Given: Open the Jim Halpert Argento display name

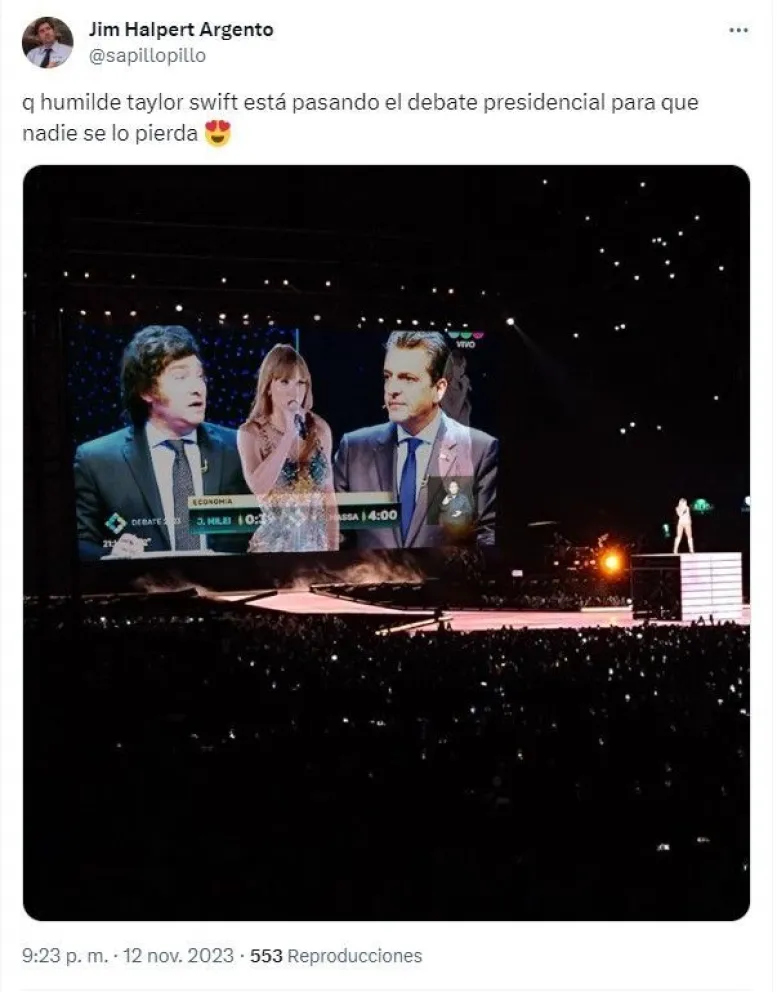Looking at the screenshot, I should click(180, 30).
